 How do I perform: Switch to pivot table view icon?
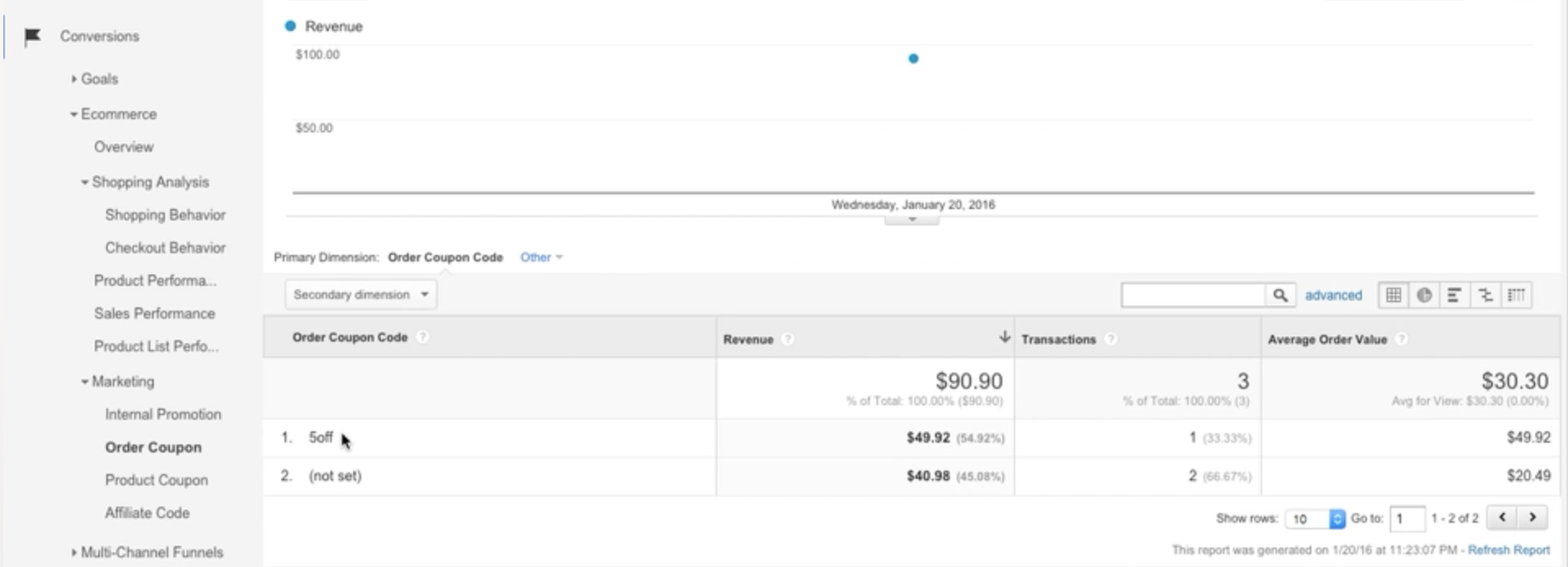[1516, 295]
